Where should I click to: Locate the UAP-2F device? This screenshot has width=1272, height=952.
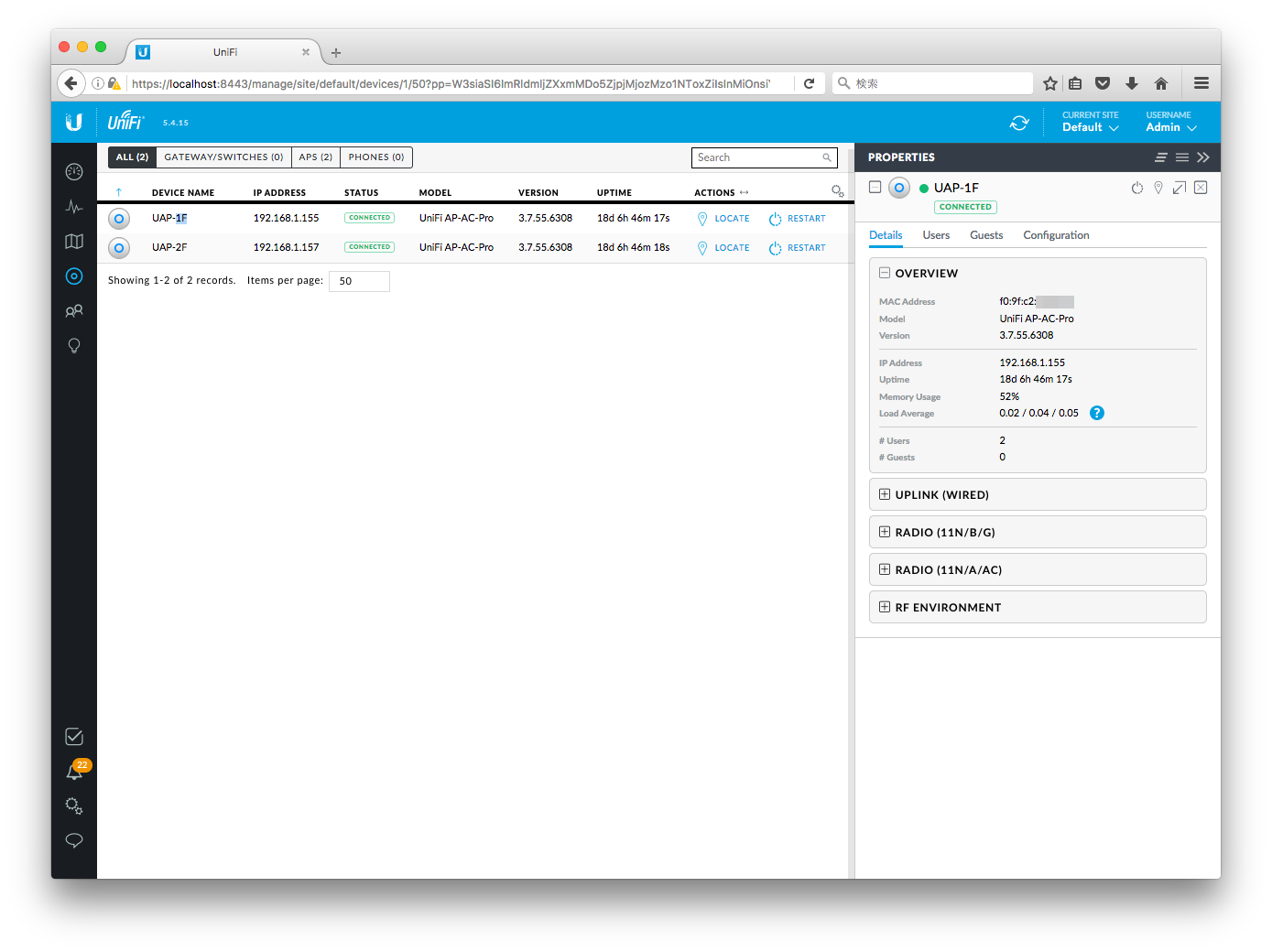pos(723,248)
